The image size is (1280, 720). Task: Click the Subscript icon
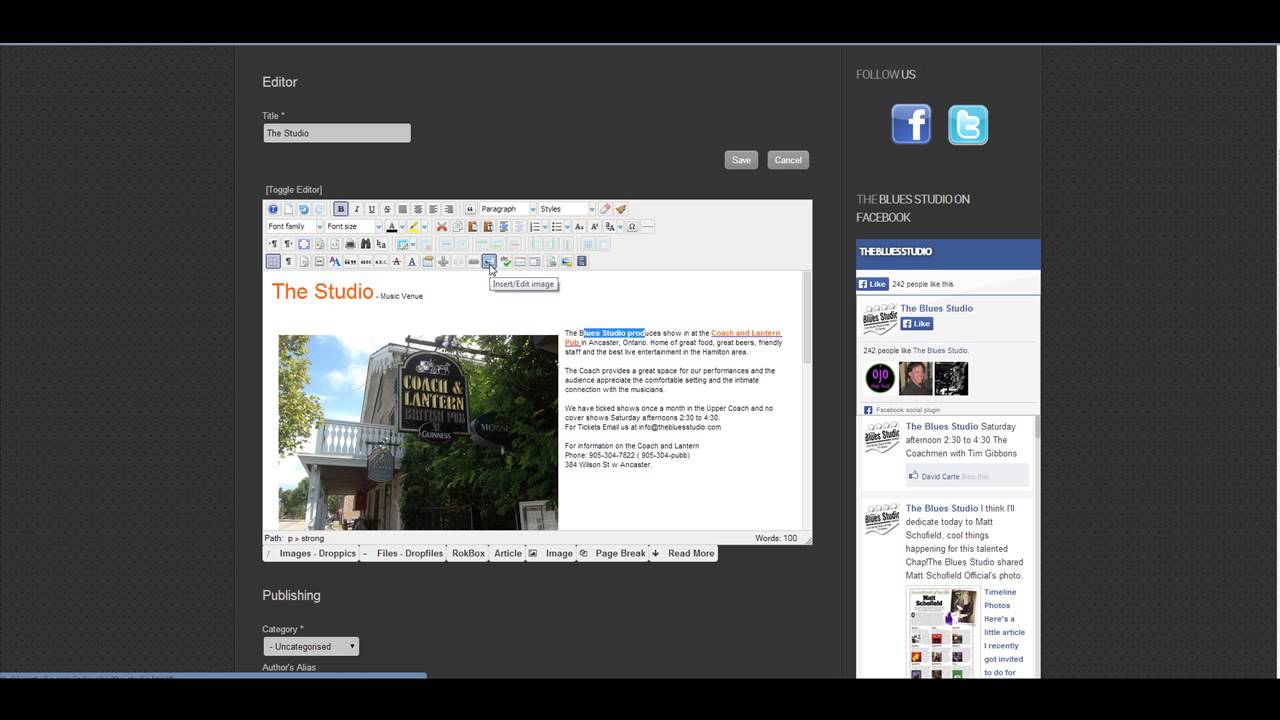(579, 227)
